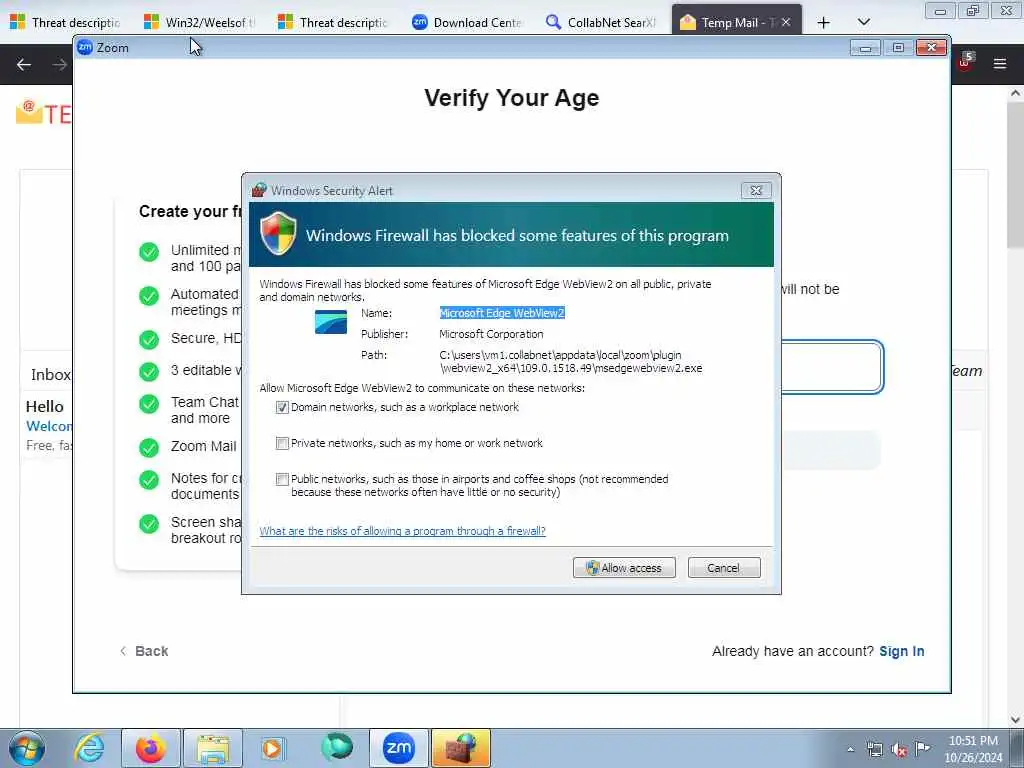Maximize the Zoom window
Image resolution: width=1024 pixels, height=768 pixels.
tap(899, 48)
